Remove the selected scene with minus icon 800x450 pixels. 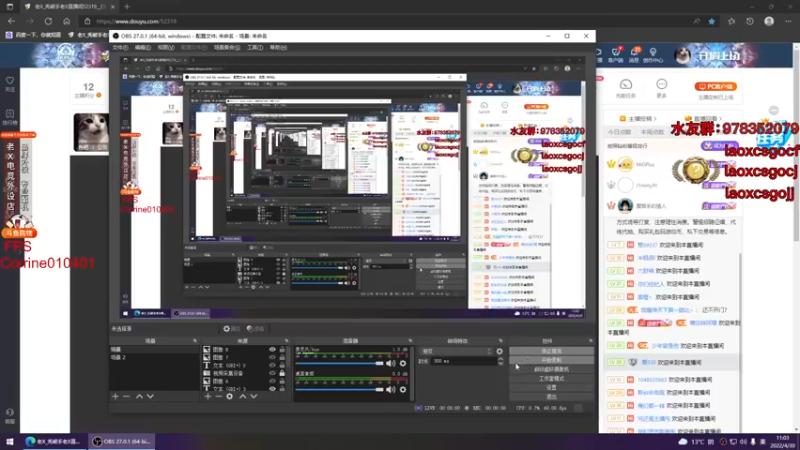point(127,396)
